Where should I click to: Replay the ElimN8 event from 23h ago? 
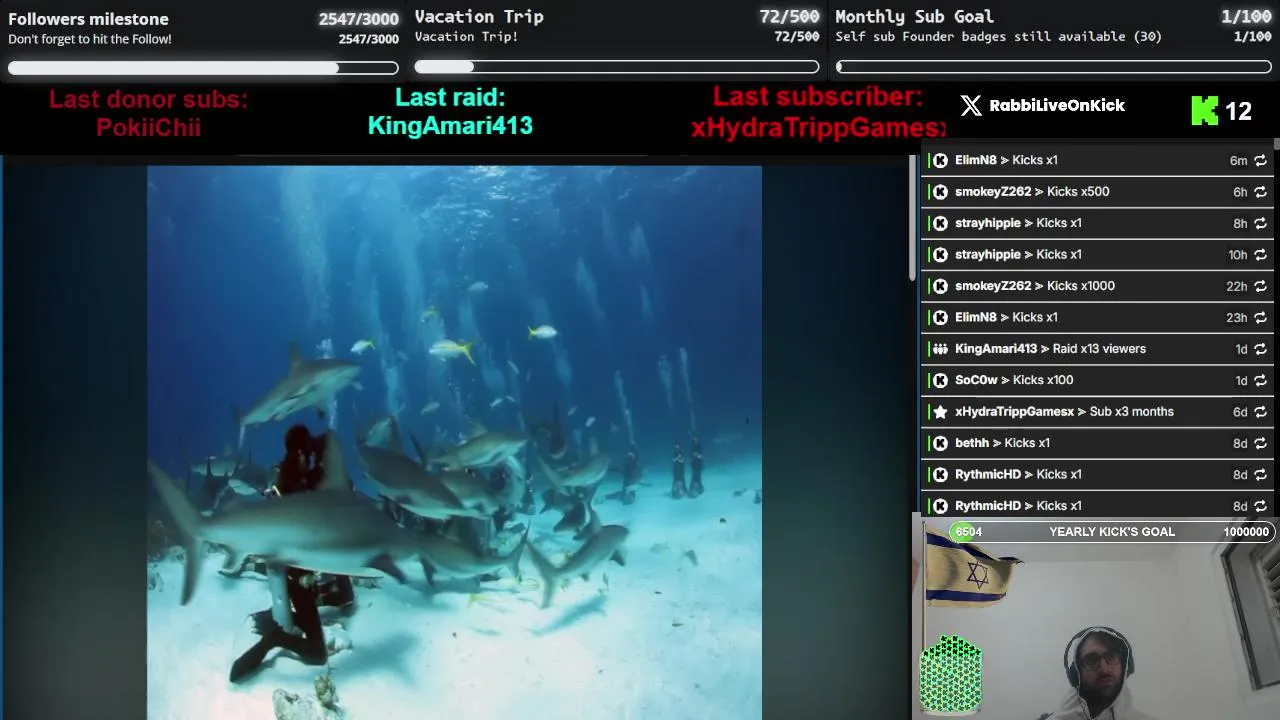click(x=1260, y=318)
